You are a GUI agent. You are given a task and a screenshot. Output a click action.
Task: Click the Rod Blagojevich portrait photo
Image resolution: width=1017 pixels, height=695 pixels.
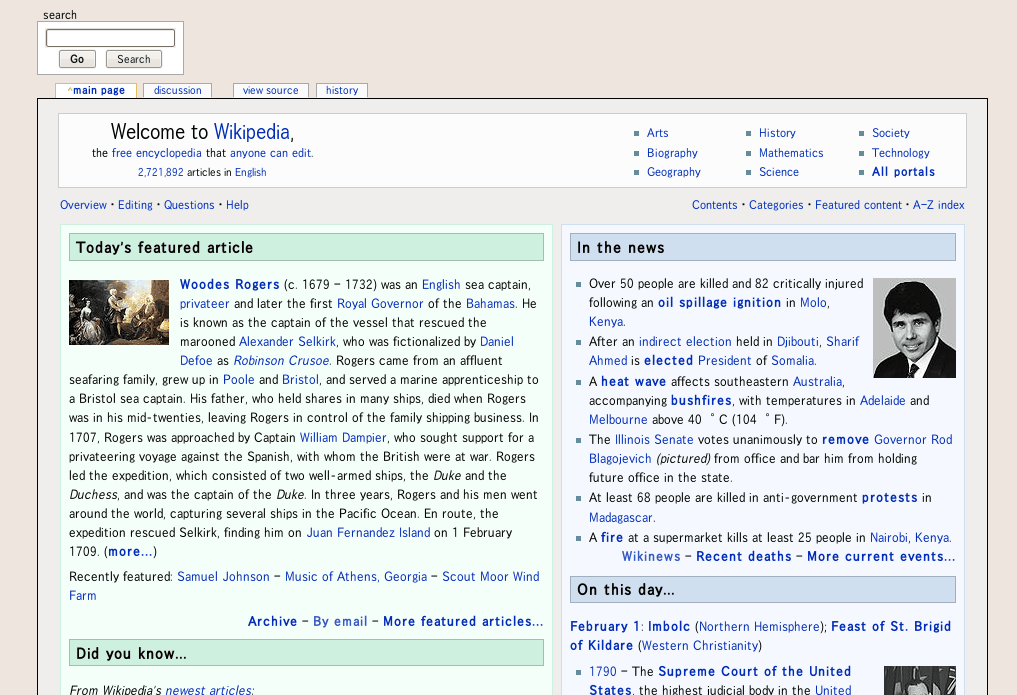[913, 327]
